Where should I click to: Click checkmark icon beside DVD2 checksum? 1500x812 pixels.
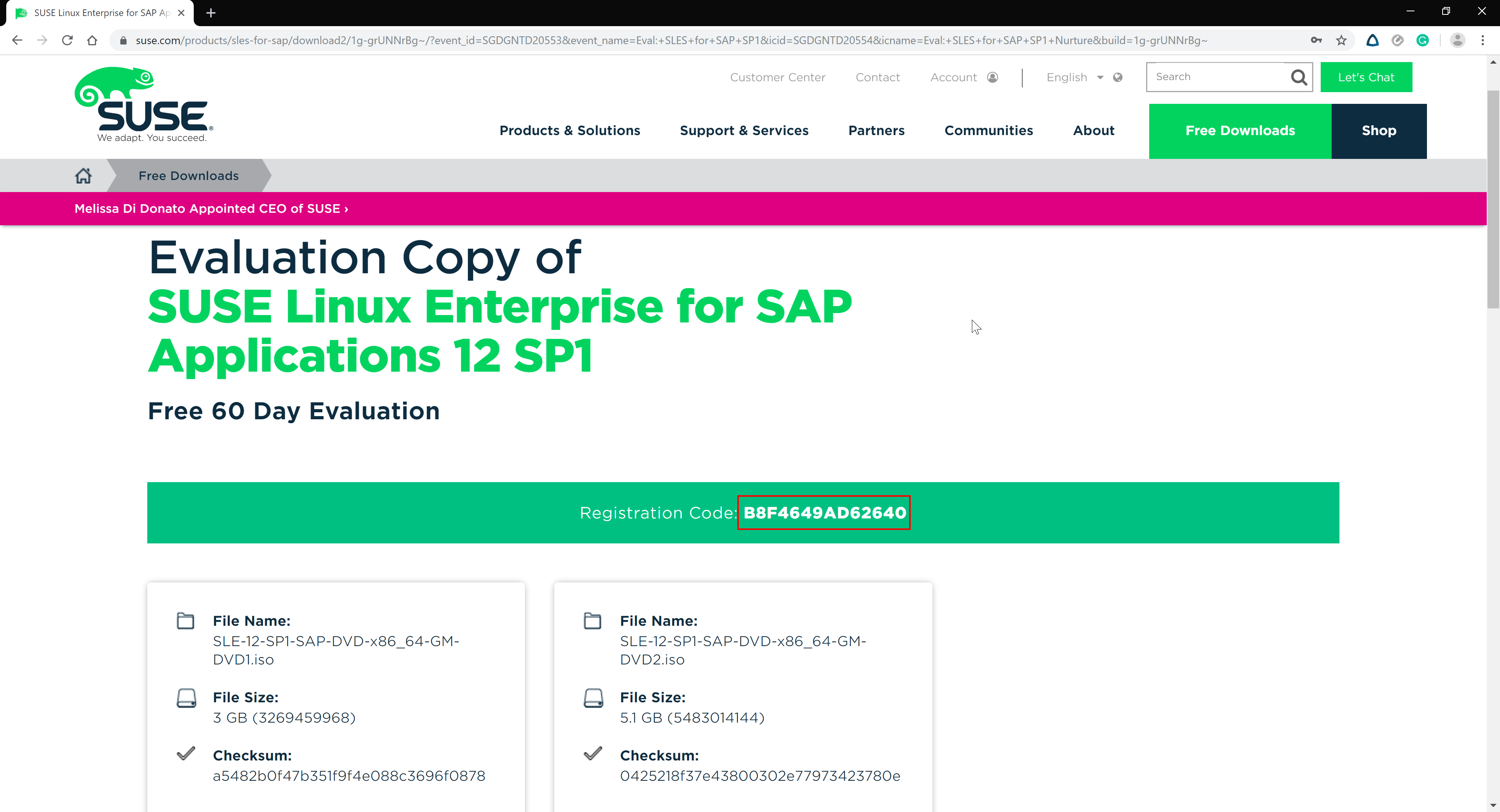593,753
